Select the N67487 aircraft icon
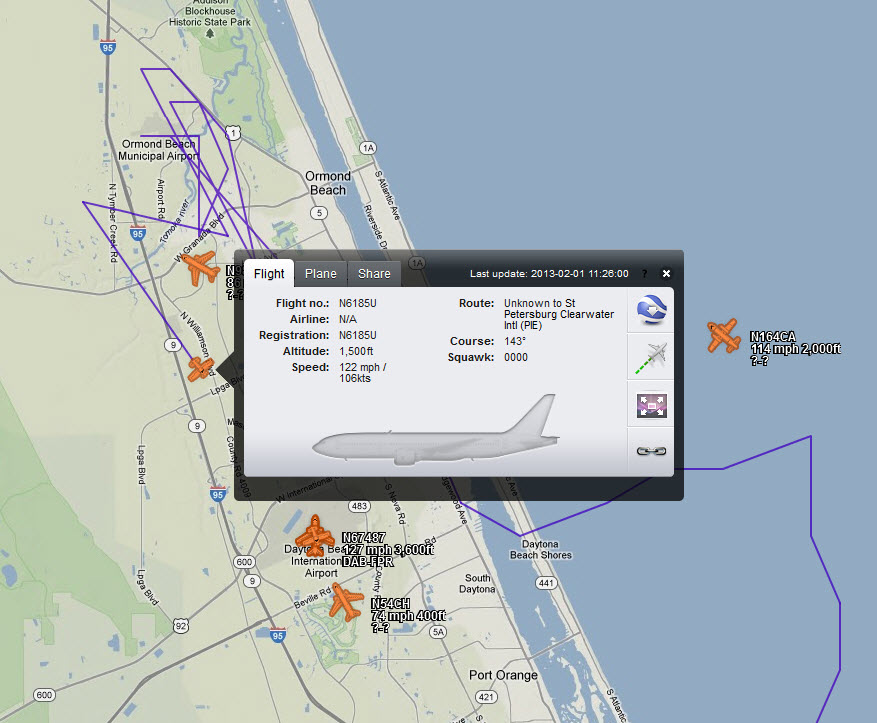877x723 pixels. pyautogui.click(x=317, y=536)
